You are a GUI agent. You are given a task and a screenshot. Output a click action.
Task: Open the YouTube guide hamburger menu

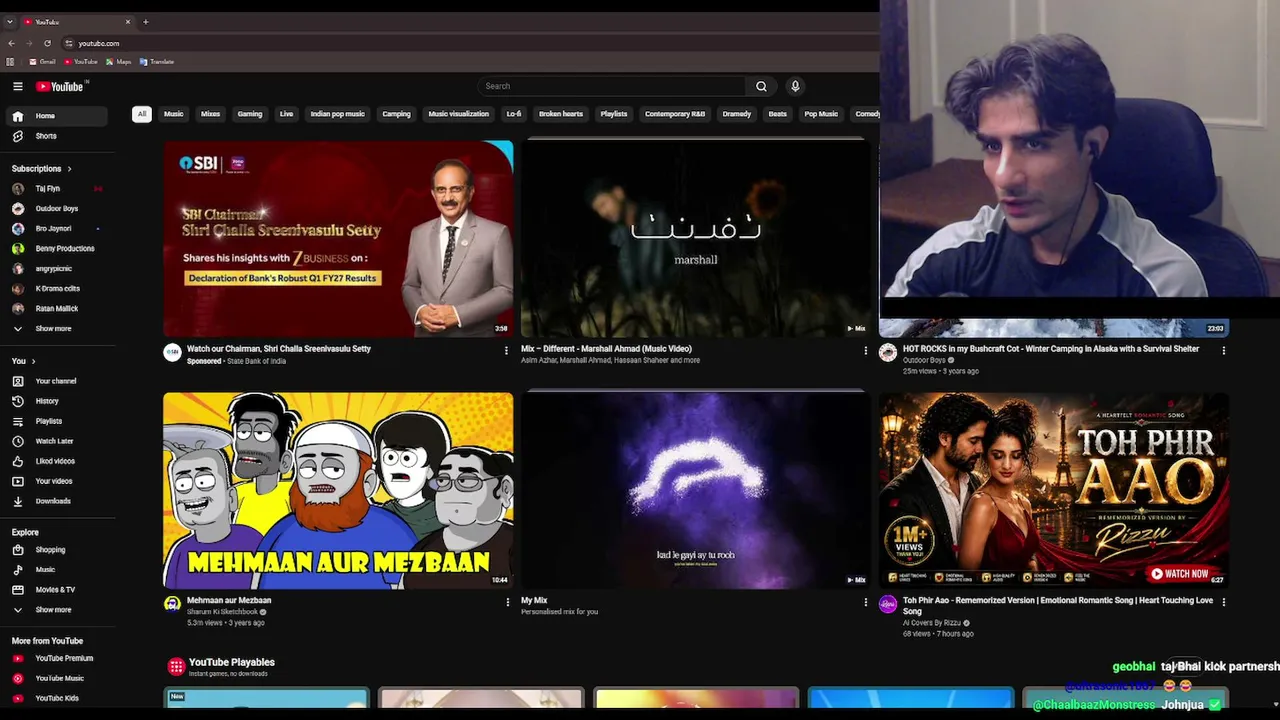(x=17, y=87)
